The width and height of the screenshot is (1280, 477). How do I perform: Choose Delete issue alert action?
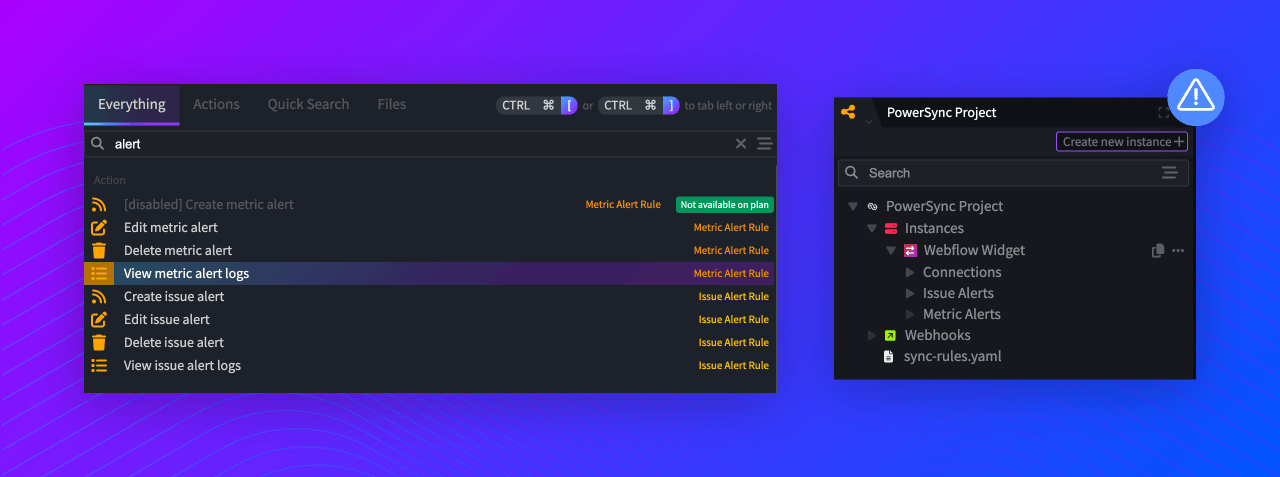click(430, 342)
